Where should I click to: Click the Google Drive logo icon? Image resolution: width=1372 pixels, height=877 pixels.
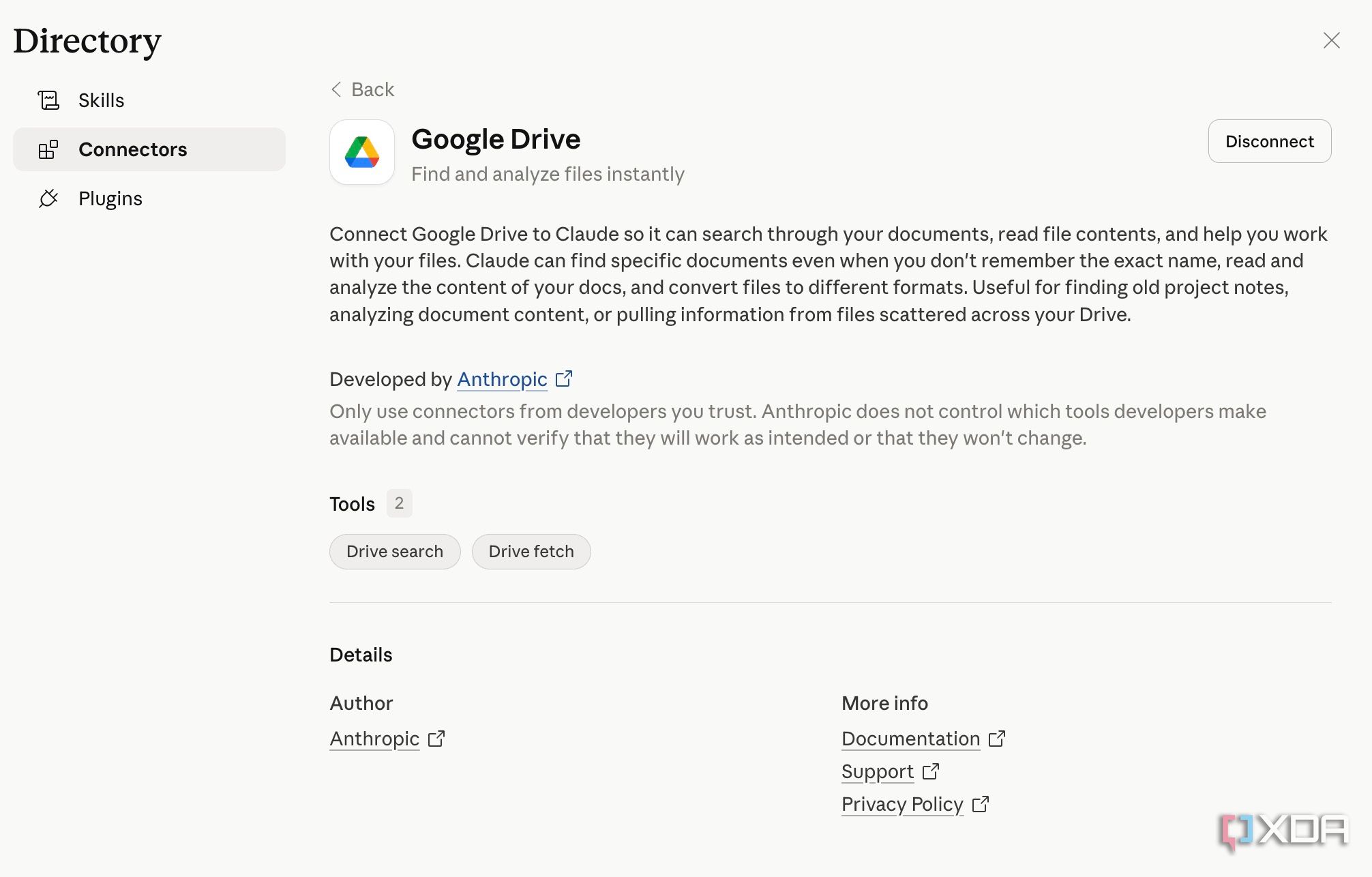point(362,152)
